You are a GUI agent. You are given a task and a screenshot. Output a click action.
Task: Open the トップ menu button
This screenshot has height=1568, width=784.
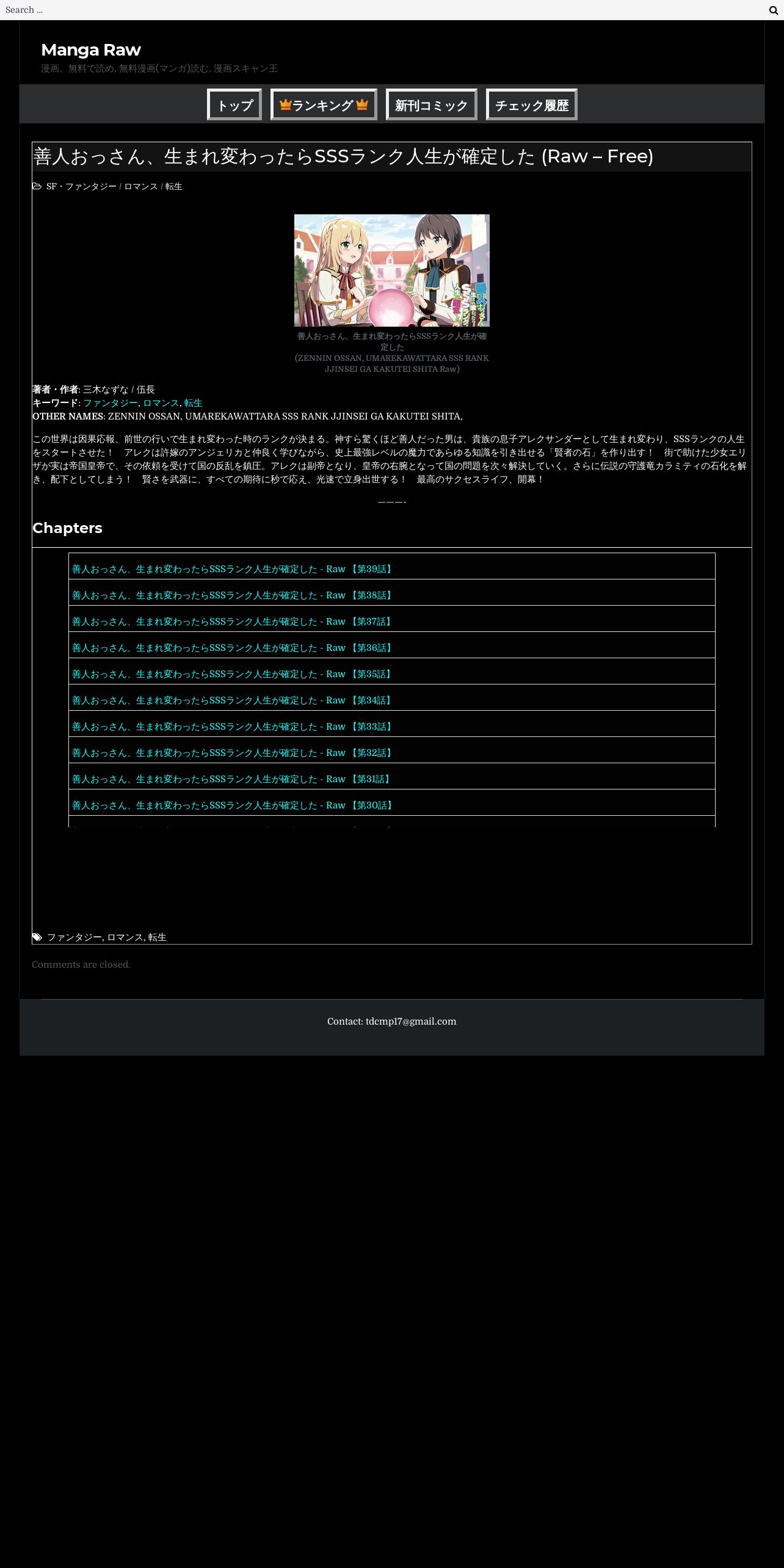234,105
